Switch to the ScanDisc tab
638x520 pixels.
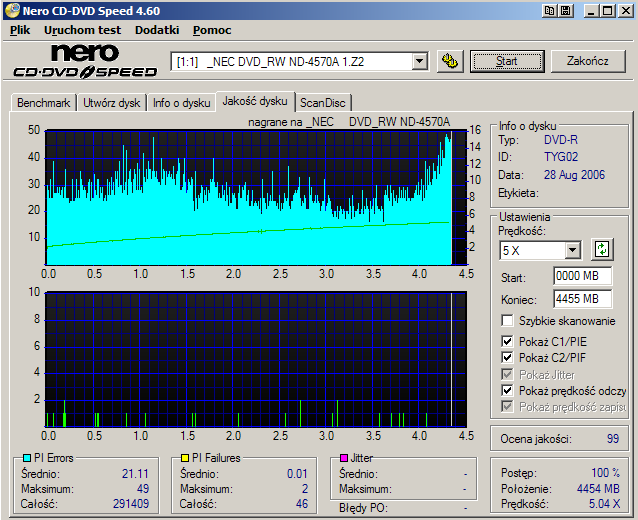[323, 103]
